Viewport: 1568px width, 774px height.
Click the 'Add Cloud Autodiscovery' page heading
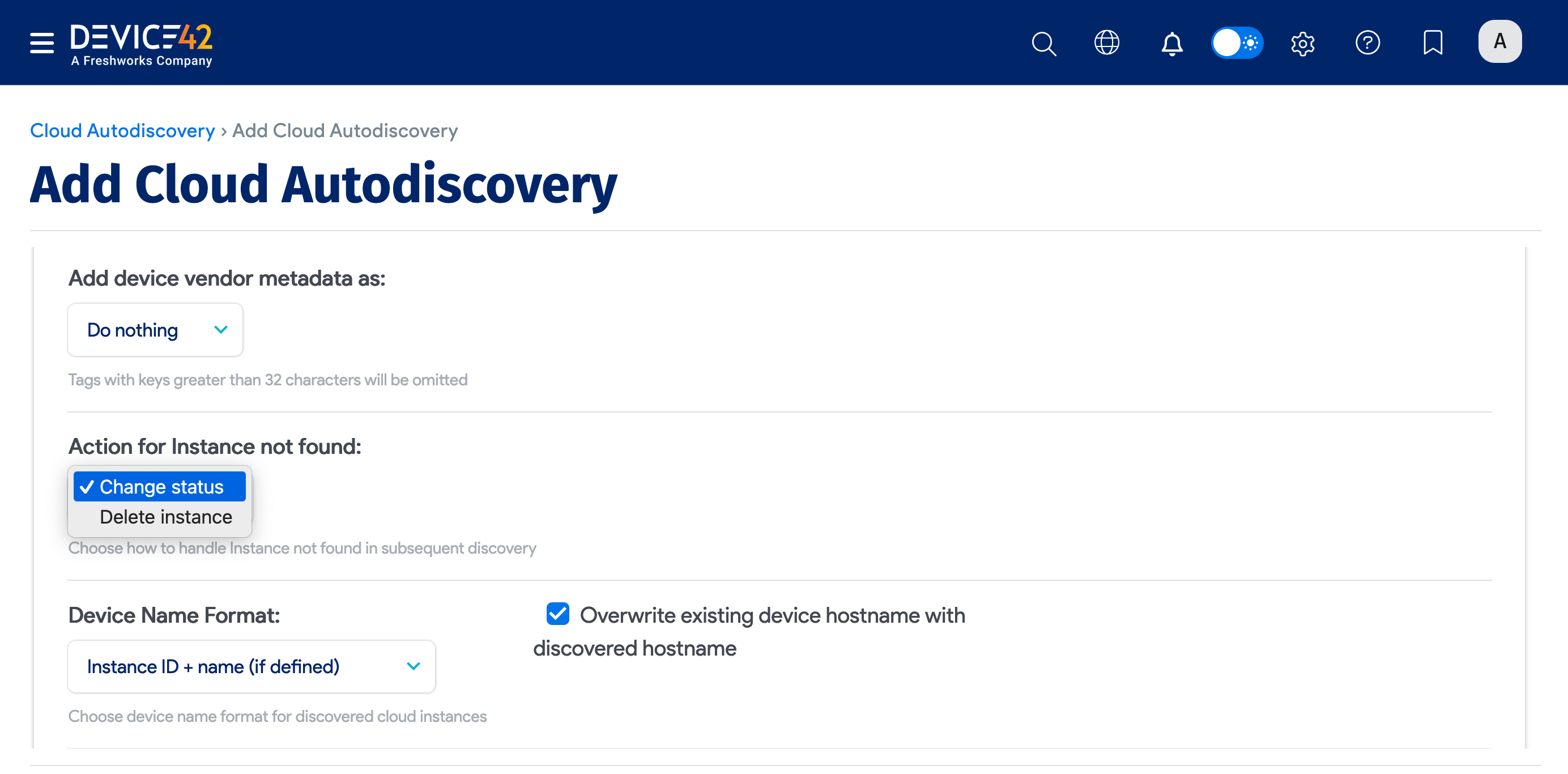(323, 185)
